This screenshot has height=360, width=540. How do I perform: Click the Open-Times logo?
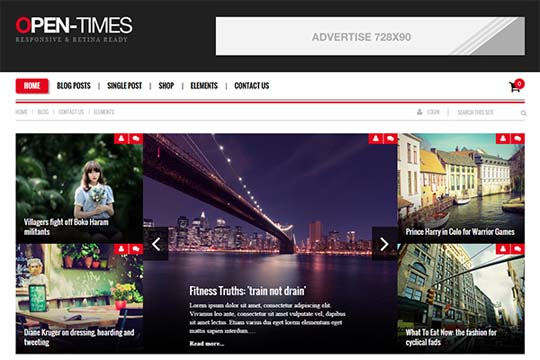74,29
